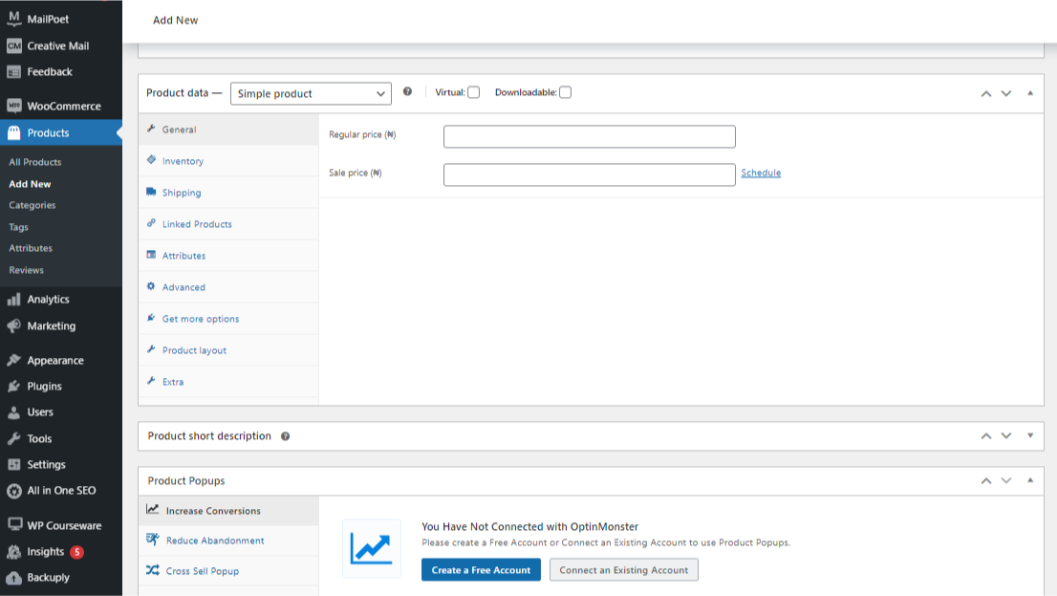Open the Extra tab
The width and height of the screenshot is (1057, 596).
229,382
